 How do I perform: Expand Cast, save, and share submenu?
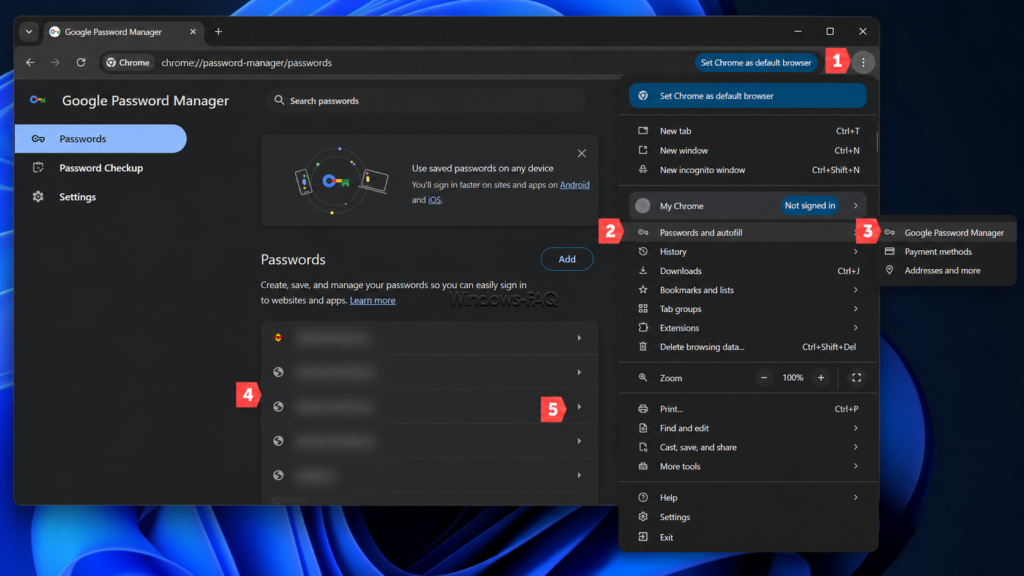pyautogui.click(x=747, y=447)
